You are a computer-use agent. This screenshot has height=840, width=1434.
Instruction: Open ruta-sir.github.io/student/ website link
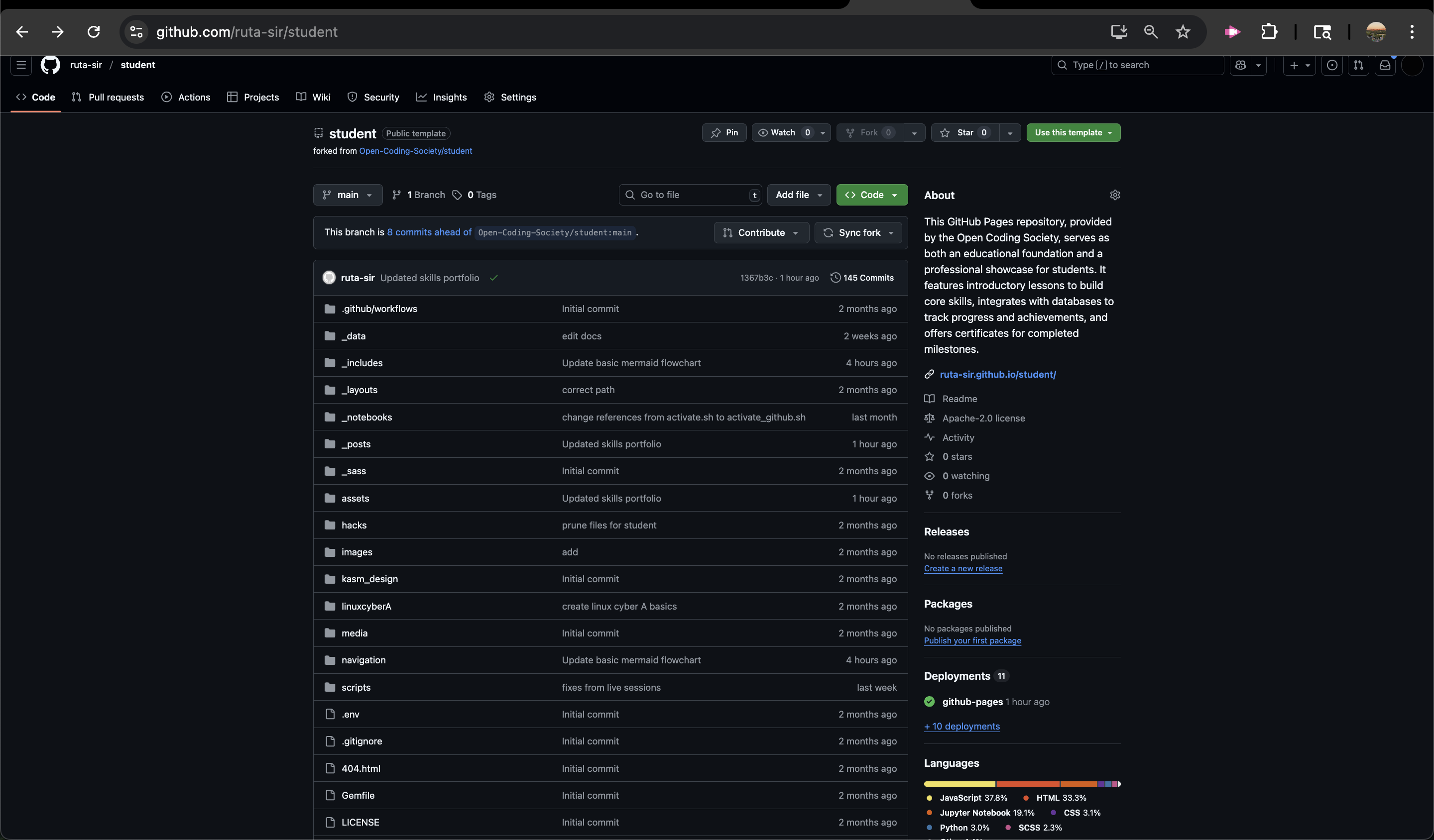tap(997, 374)
